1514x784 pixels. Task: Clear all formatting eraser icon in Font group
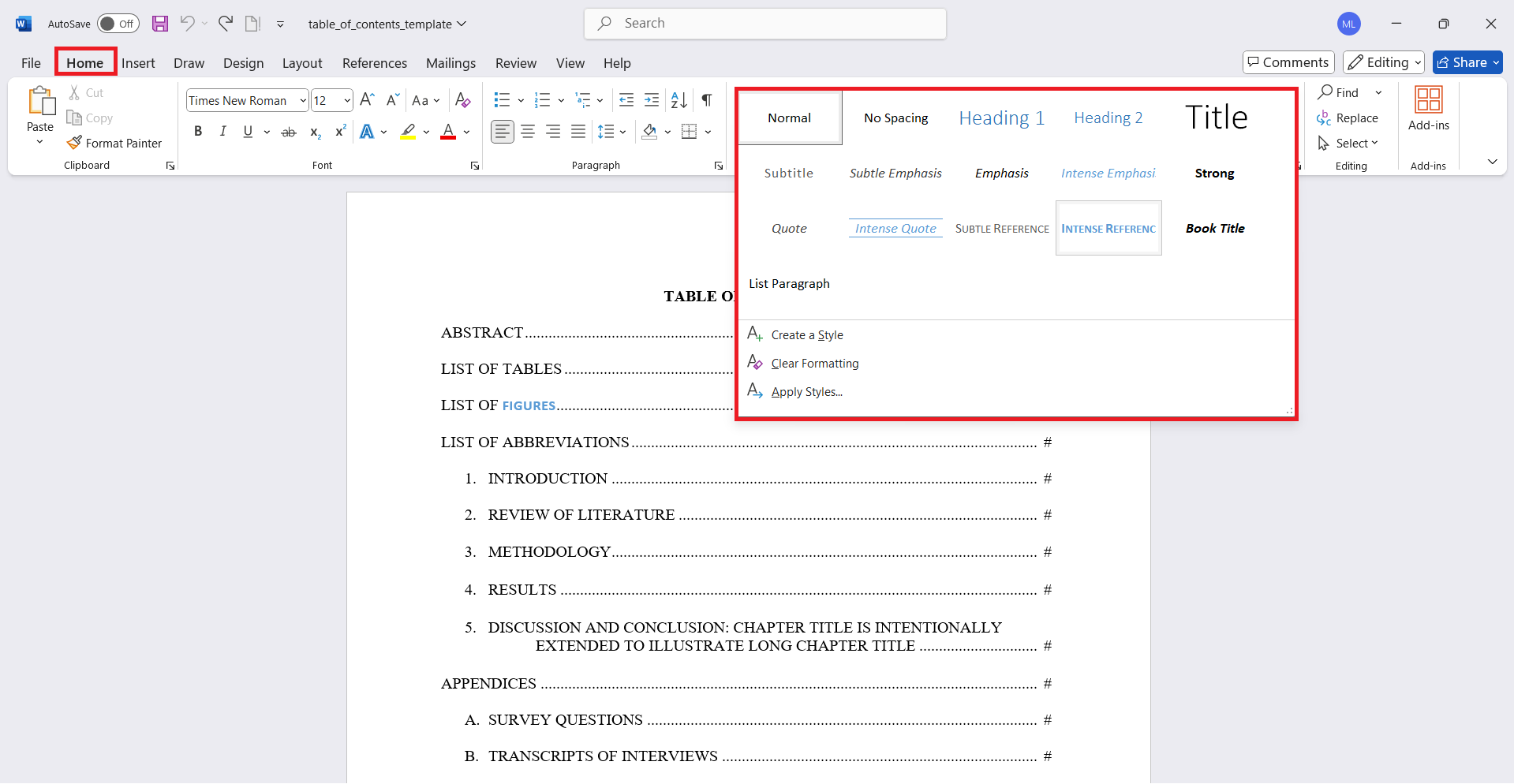pos(463,100)
